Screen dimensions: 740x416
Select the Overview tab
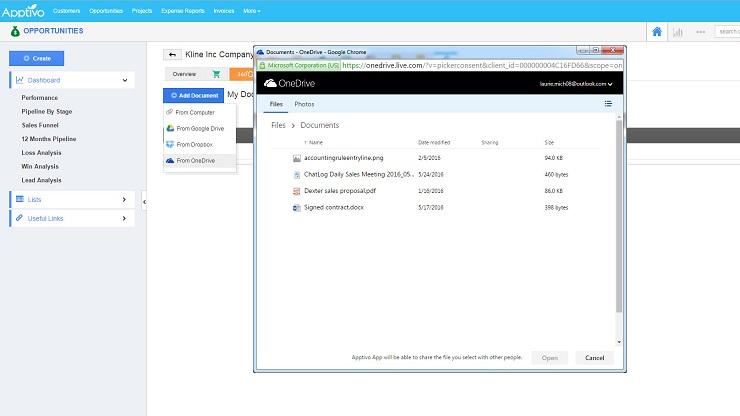(x=184, y=74)
